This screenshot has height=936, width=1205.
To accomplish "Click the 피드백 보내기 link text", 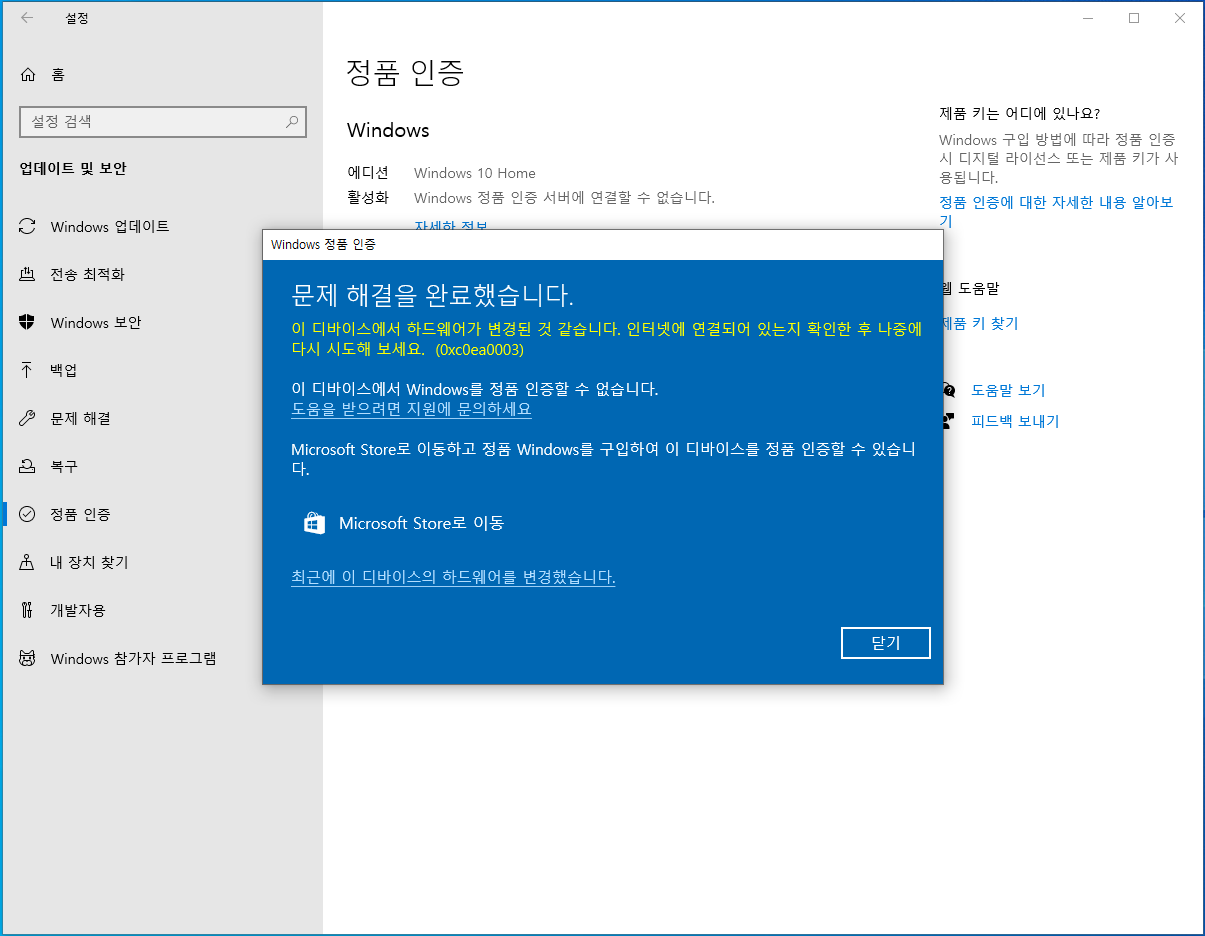I will (x=1015, y=421).
